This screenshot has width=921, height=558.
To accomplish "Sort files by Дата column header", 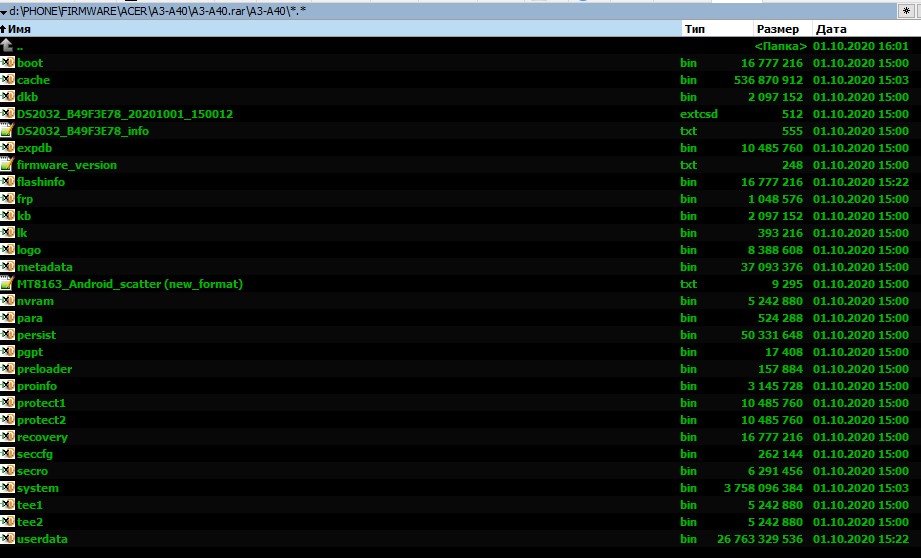I will click(x=832, y=29).
